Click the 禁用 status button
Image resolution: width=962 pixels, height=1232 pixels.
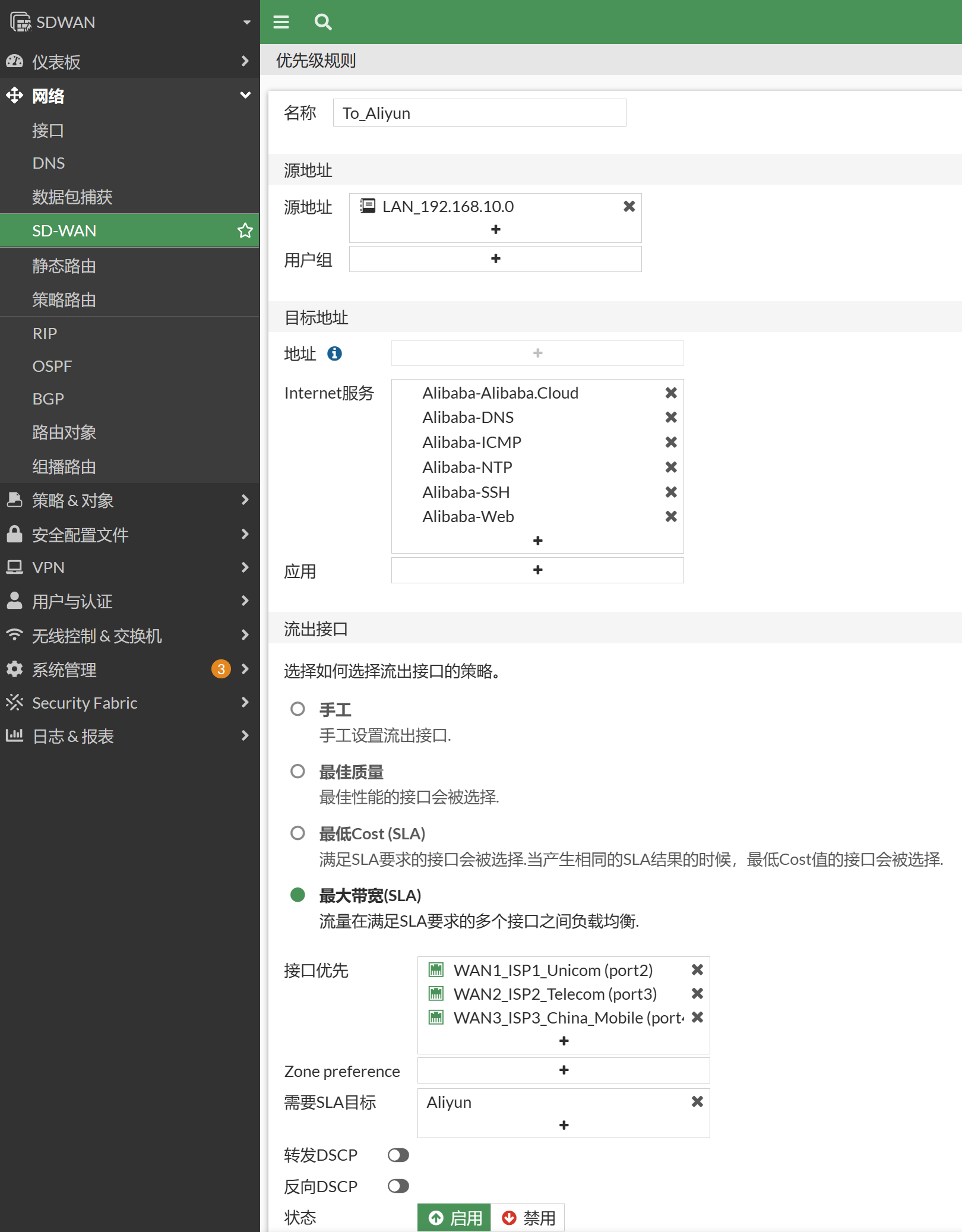coord(528,1218)
